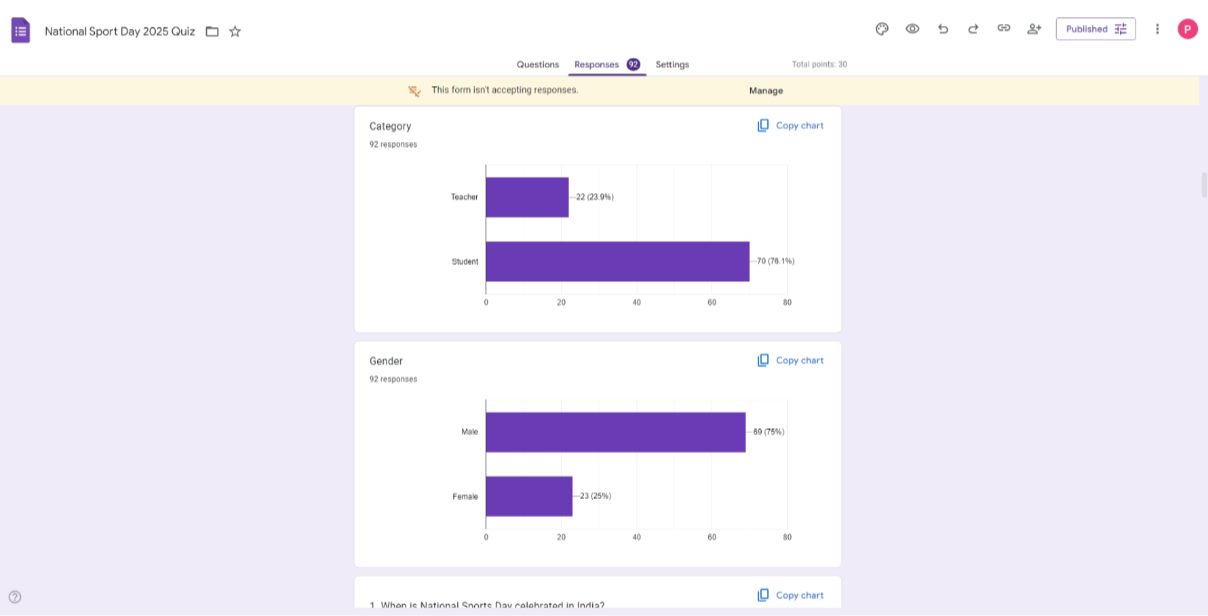Click the Female bar in Gender chart
Image resolution: width=1208 pixels, height=616 pixels.
[x=529, y=496]
